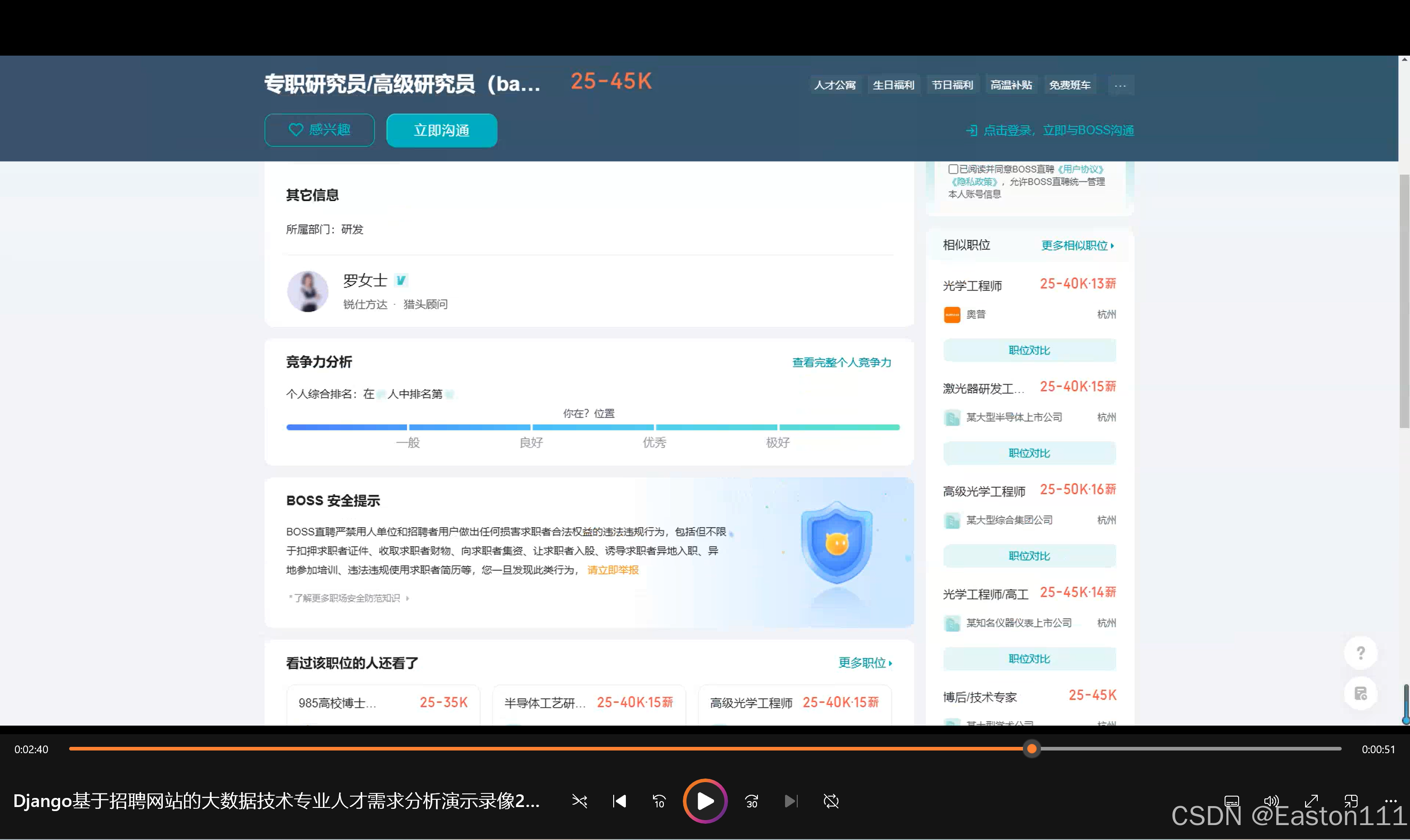Click the 请立即举报 link
1410x840 pixels.
click(613, 570)
